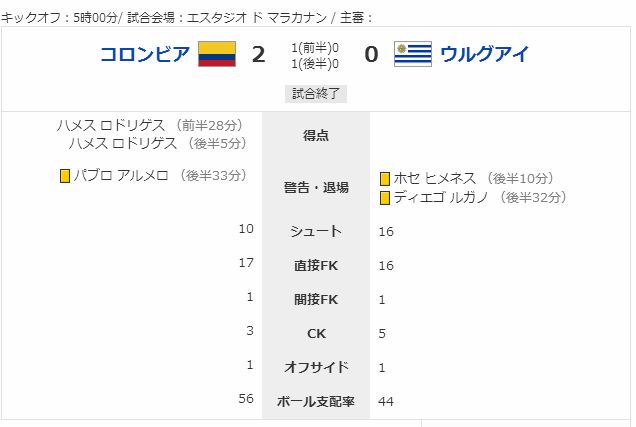The width and height of the screenshot is (636, 427).
Task: Click the ボール支配率 stat label
Action: click(x=316, y=401)
